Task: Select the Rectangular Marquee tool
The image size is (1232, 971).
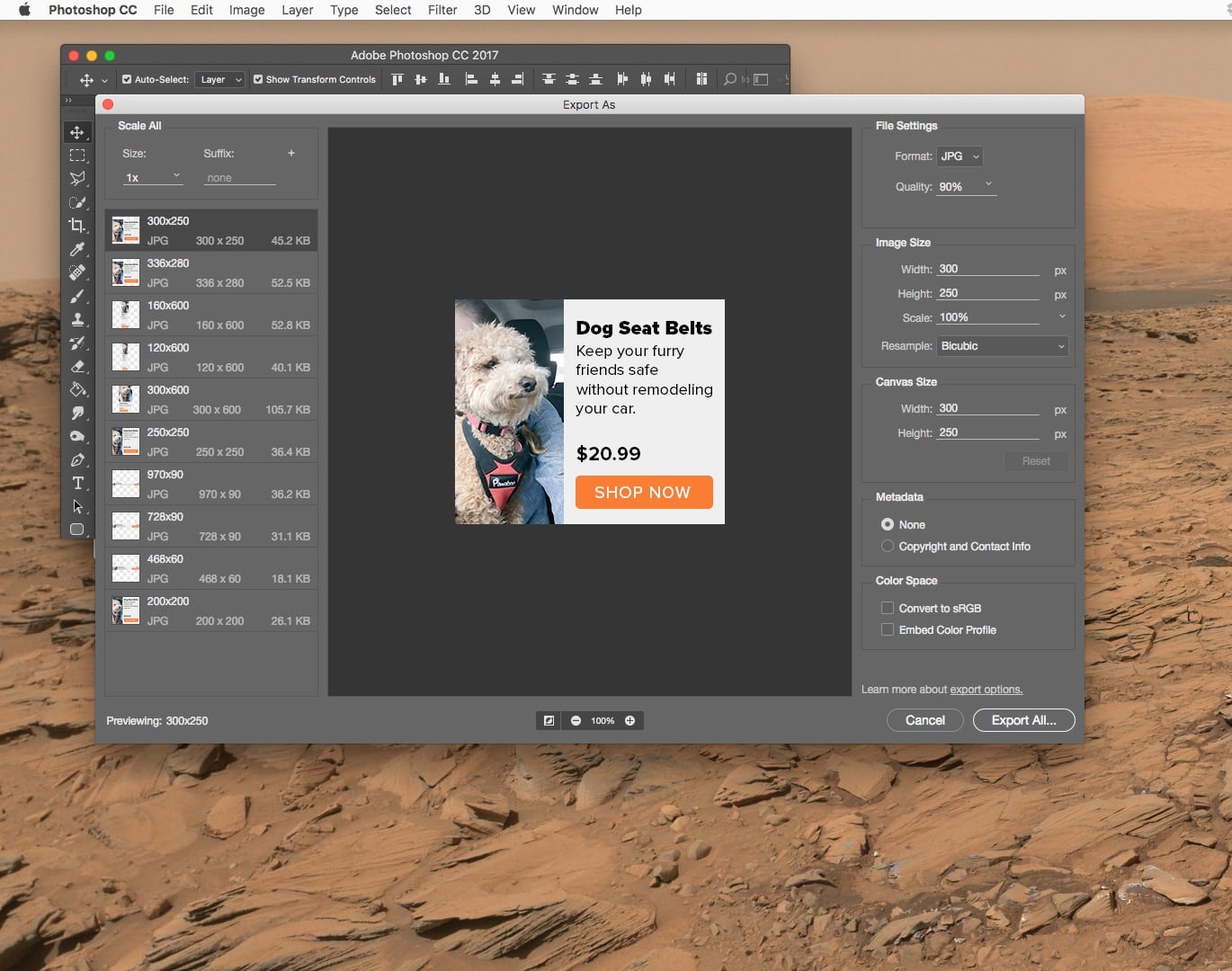Action: (x=77, y=155)
